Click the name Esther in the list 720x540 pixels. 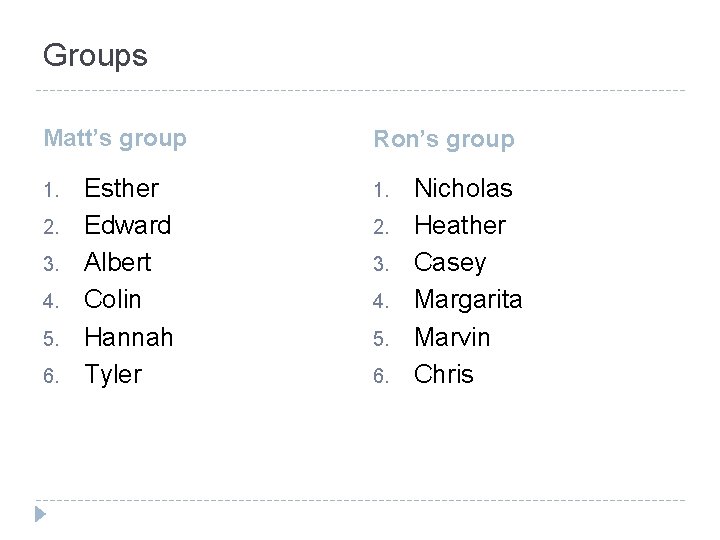pos(121,188)
